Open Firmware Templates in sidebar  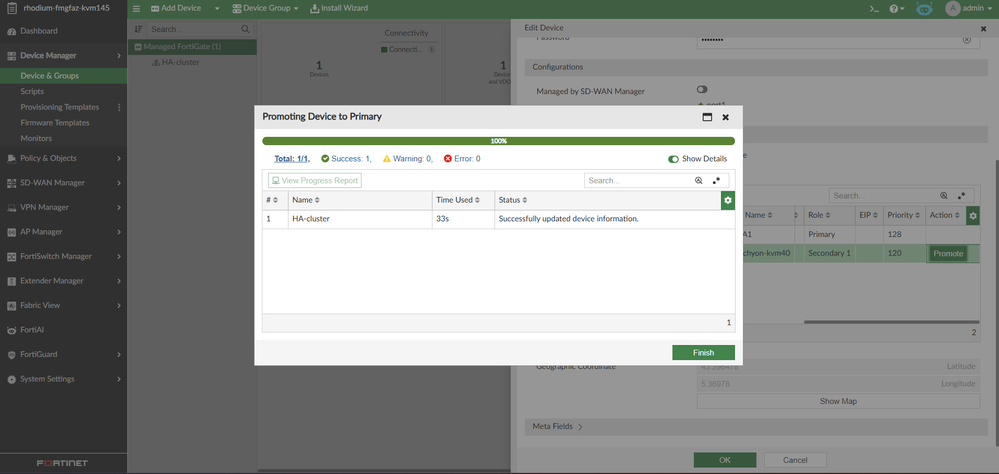coord(55,122)
